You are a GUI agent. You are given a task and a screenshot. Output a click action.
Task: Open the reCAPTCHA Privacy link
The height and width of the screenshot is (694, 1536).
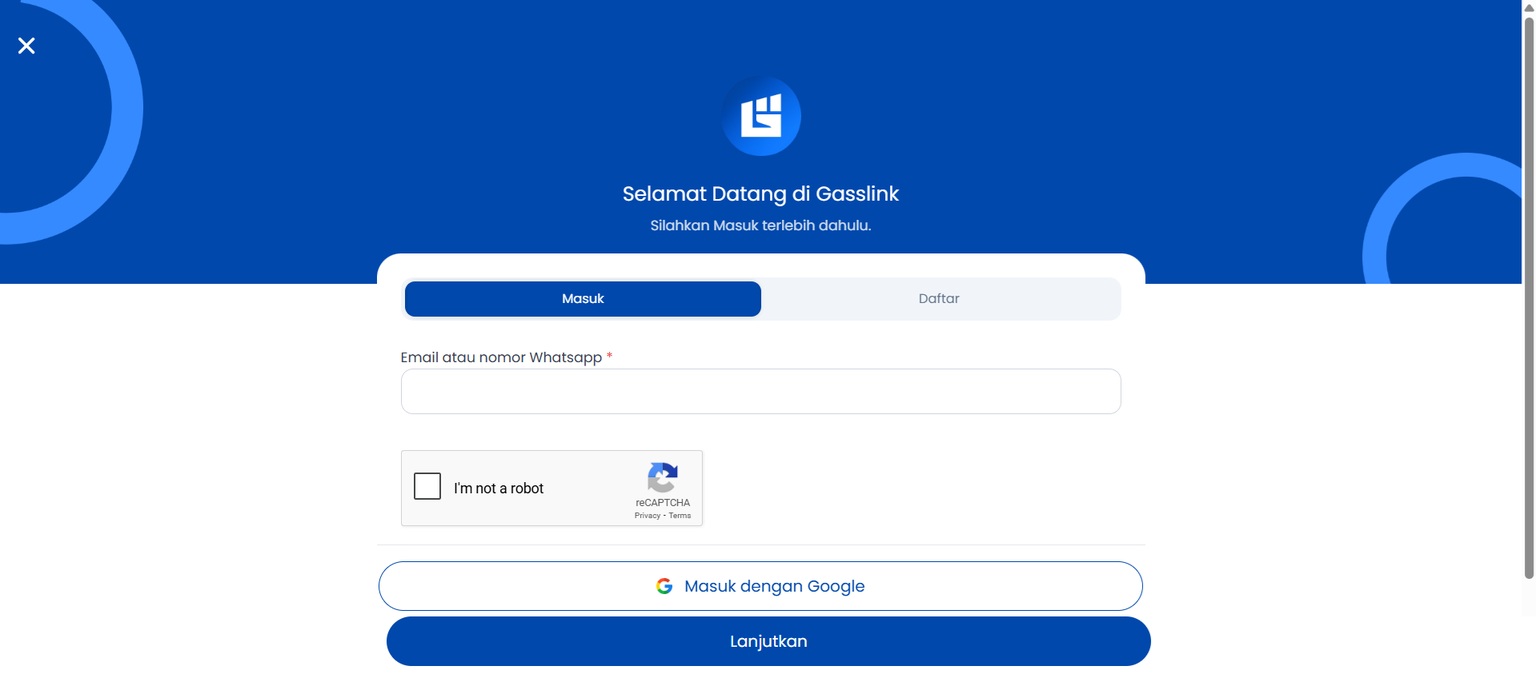tap(647, 516)
